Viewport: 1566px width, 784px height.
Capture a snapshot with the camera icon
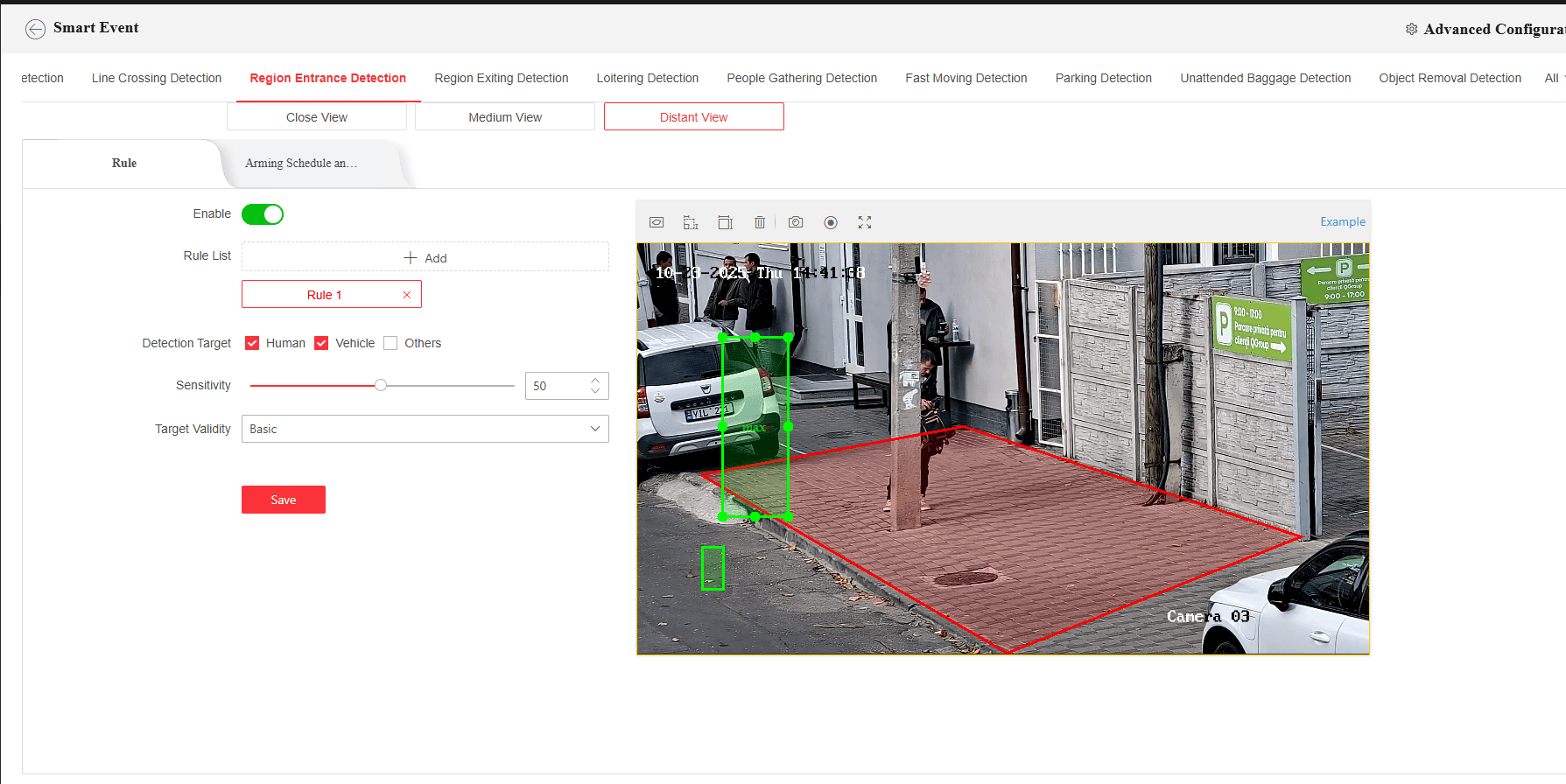pos(796,222)
